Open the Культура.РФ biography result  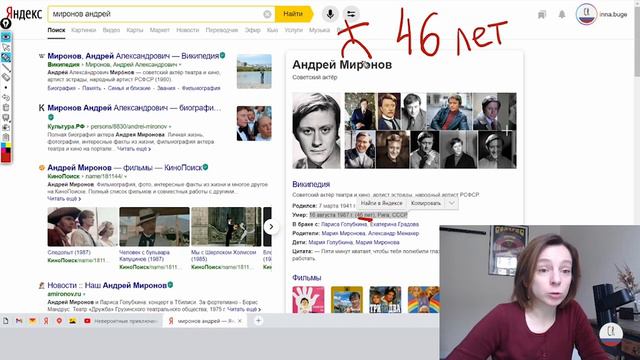(x=134, y=108)
